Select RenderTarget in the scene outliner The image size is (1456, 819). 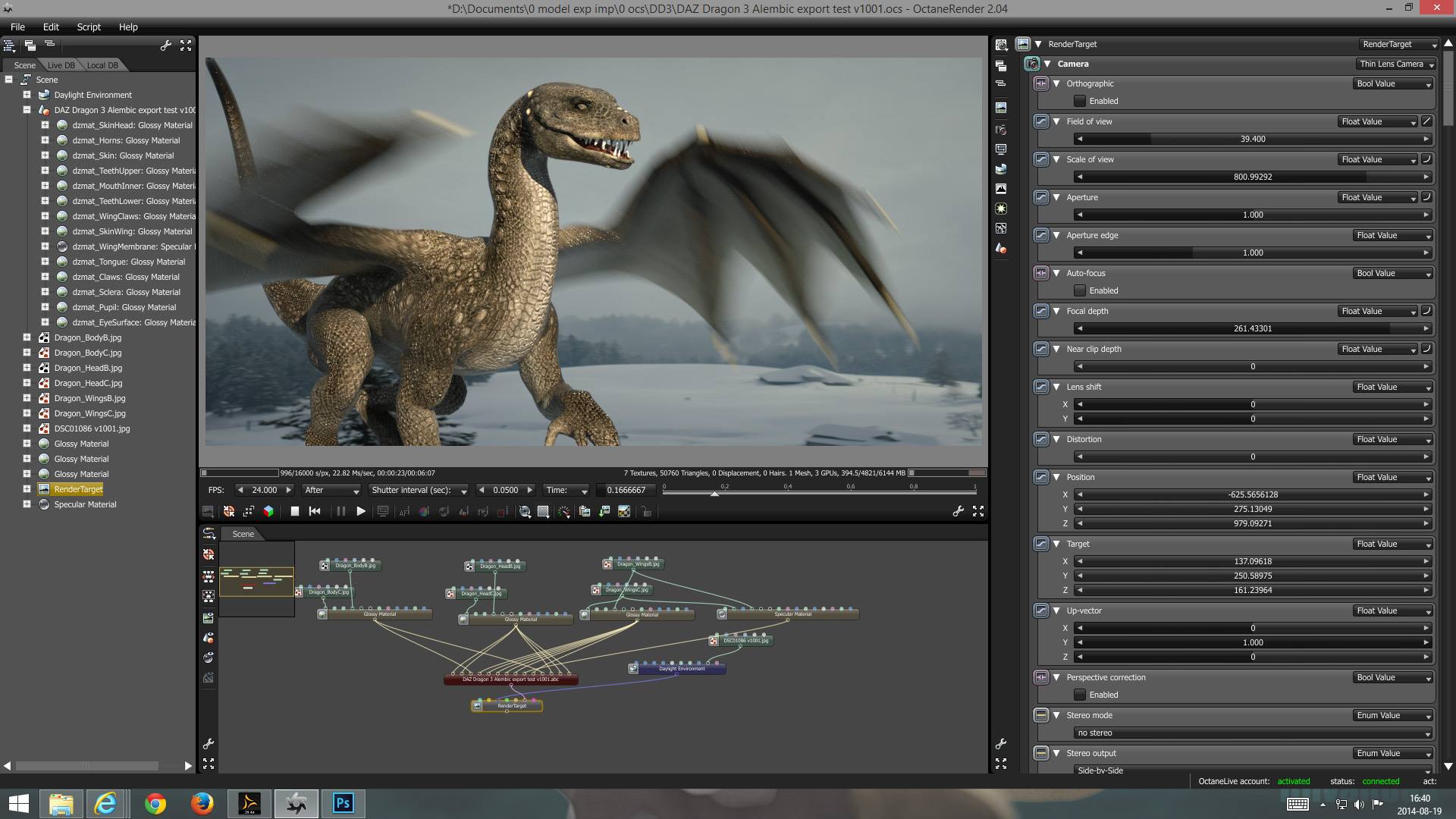click(78, 489)
